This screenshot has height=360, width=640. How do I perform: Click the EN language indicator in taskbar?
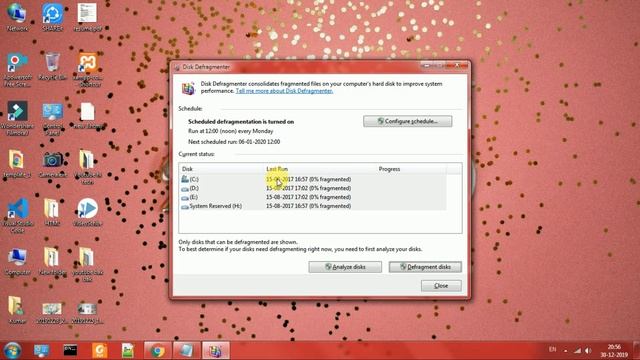[x=552, y=350]
